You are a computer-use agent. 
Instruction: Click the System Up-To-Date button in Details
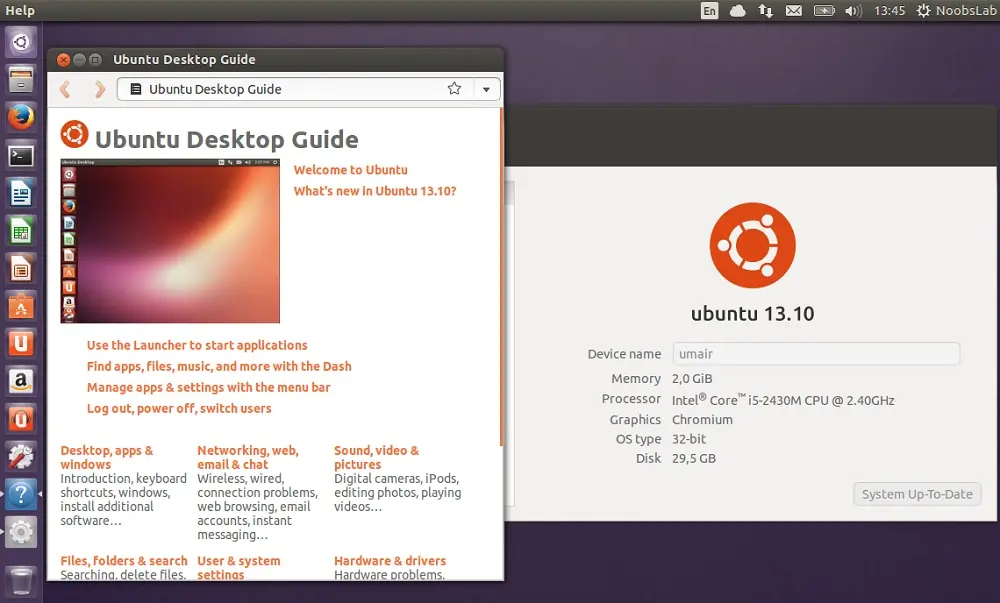point(917,494)
